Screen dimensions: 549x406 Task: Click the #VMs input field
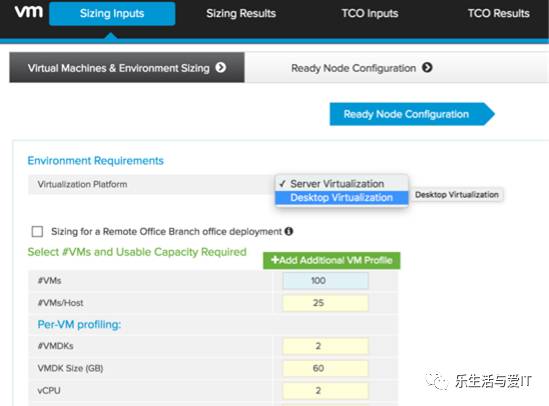[325, 281]
